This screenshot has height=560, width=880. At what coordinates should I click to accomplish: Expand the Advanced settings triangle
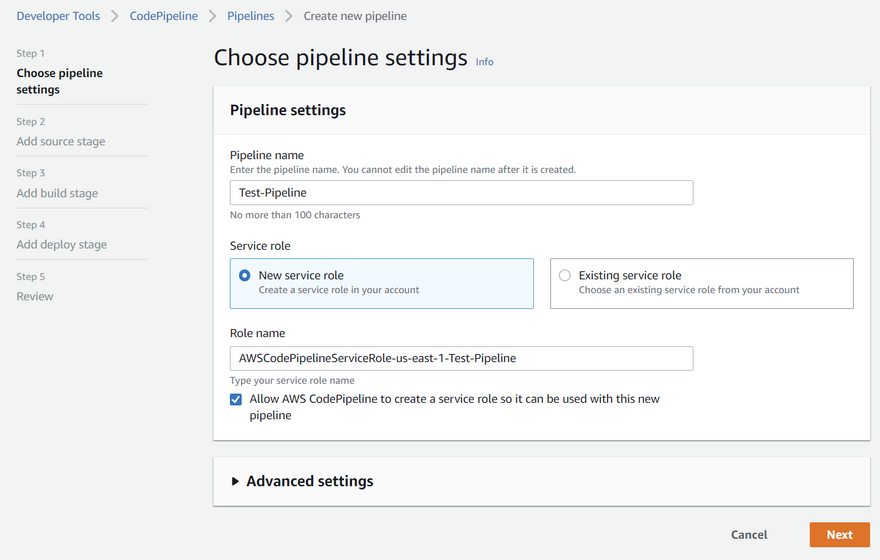coord(236,481)
